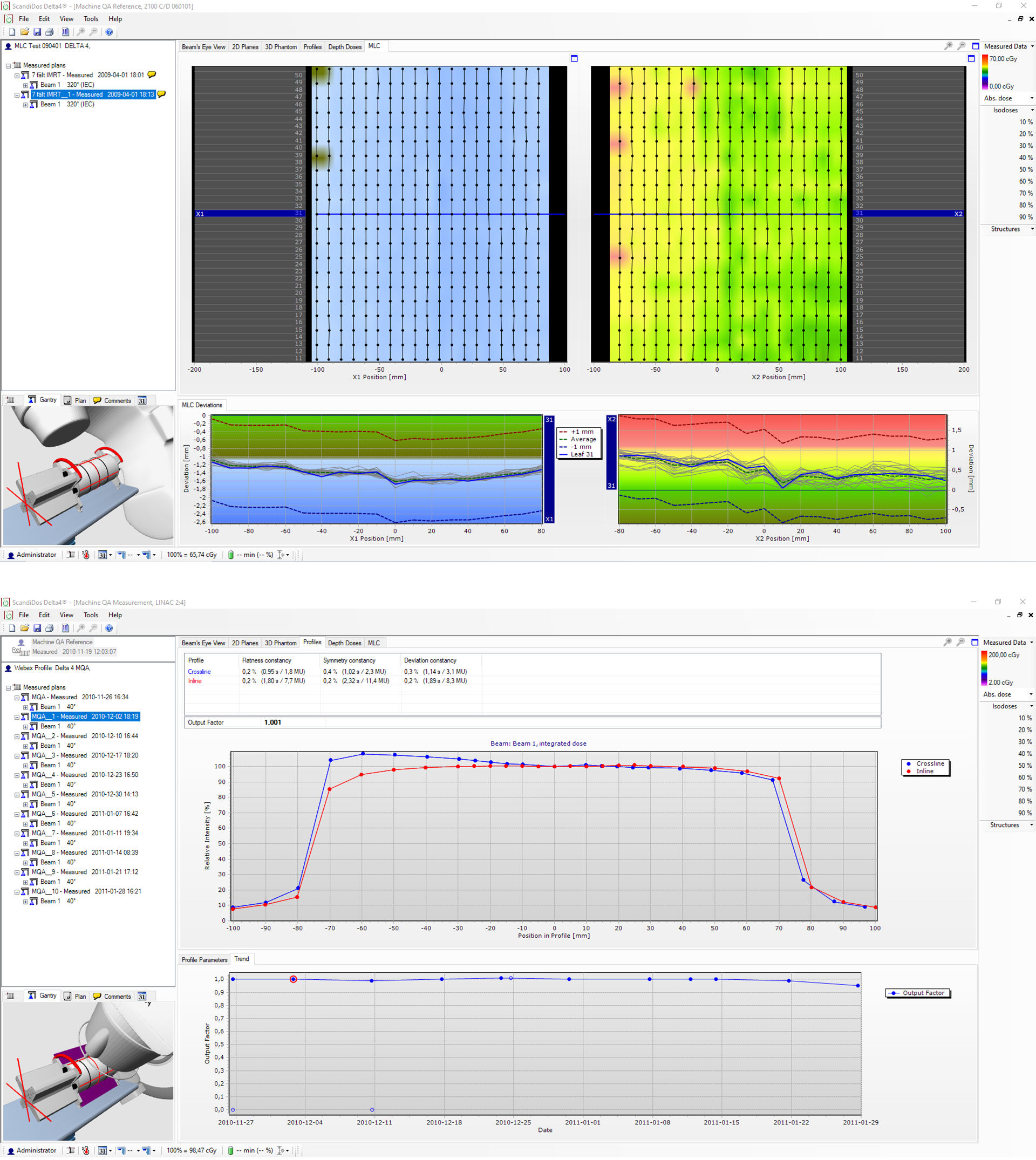The width and height of the screenshot is (1036, 1160).
Task: Click grid table icon in lower window toolbar
Action: click(x=65, y=628)
